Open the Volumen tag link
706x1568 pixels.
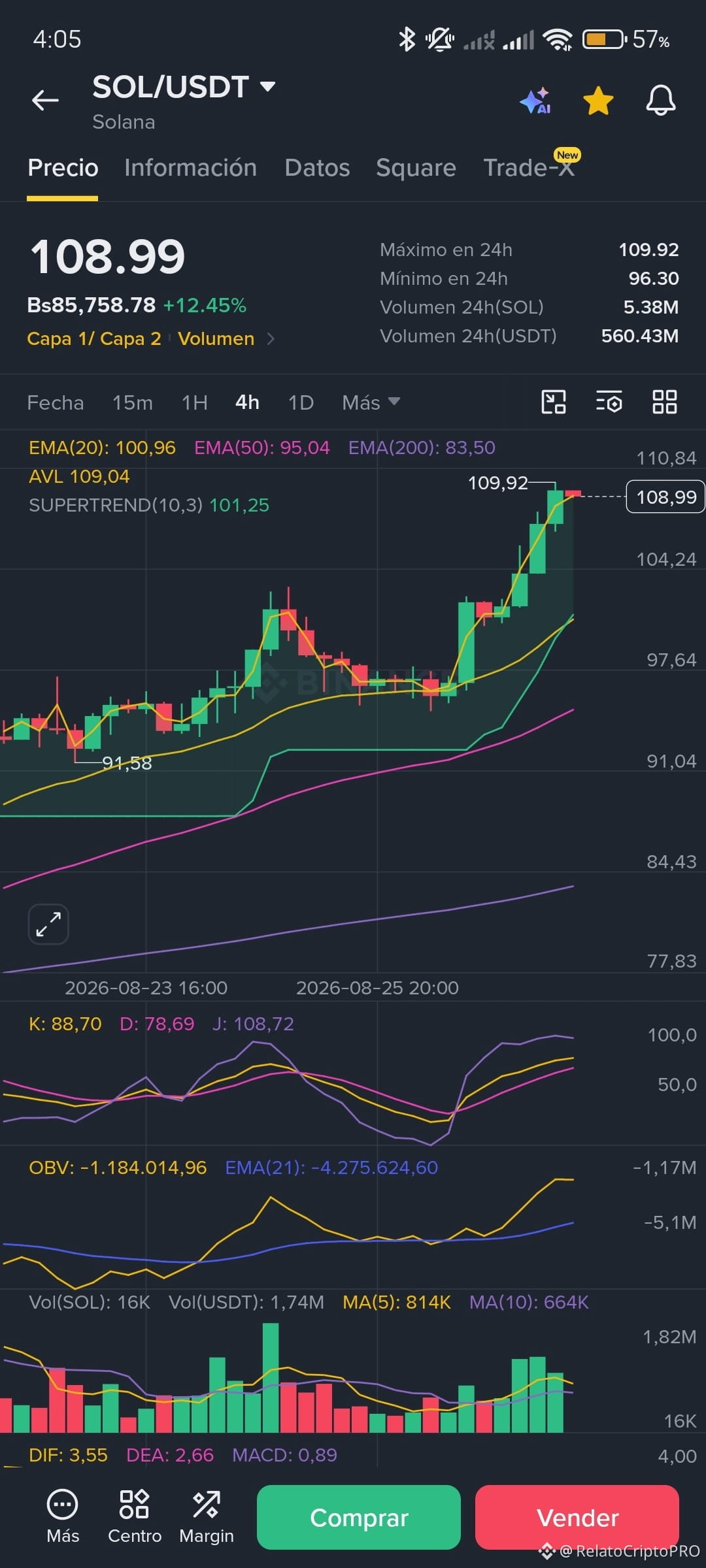216,338
